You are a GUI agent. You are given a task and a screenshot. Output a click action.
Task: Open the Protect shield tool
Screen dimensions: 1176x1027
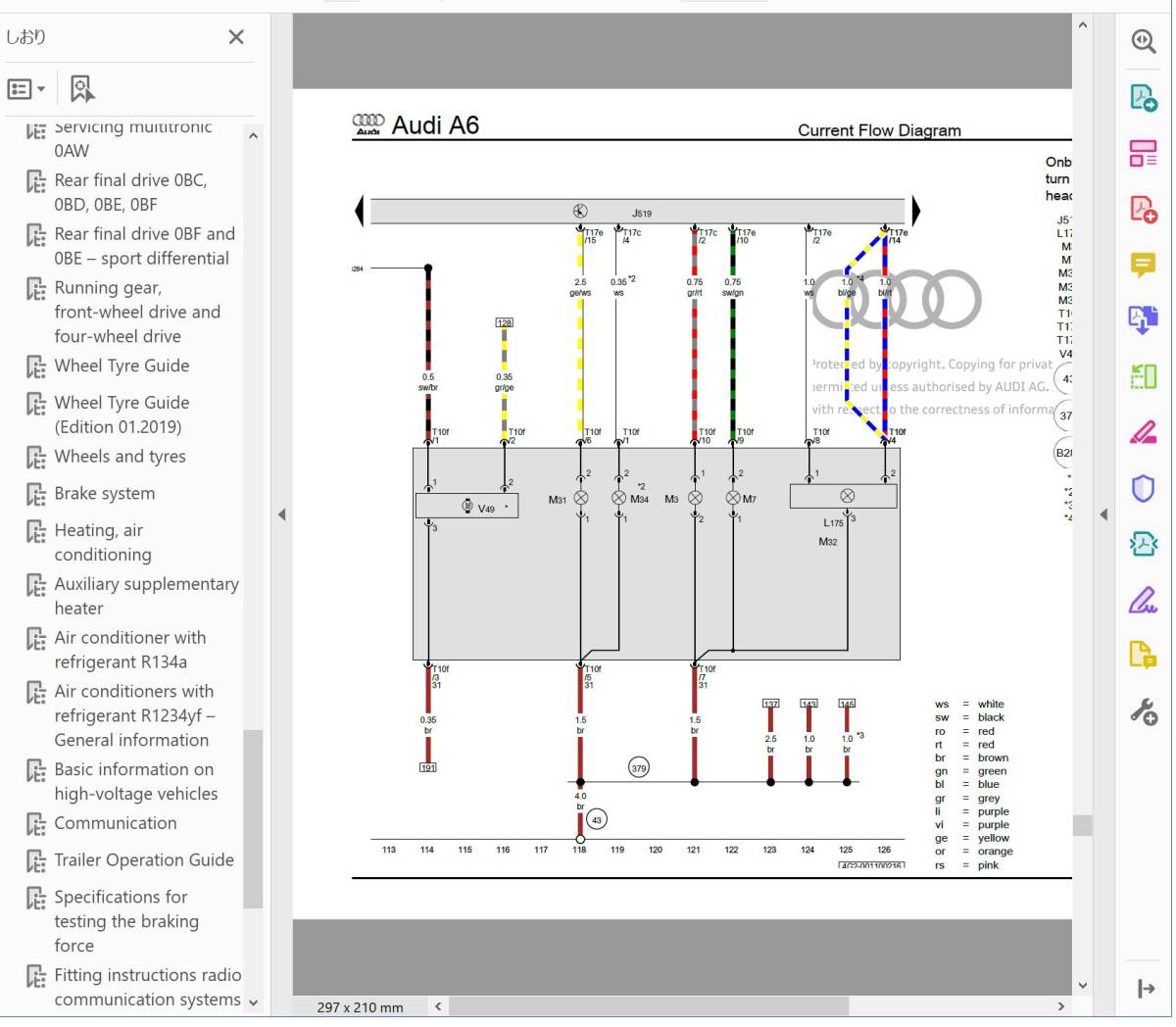1143,488
